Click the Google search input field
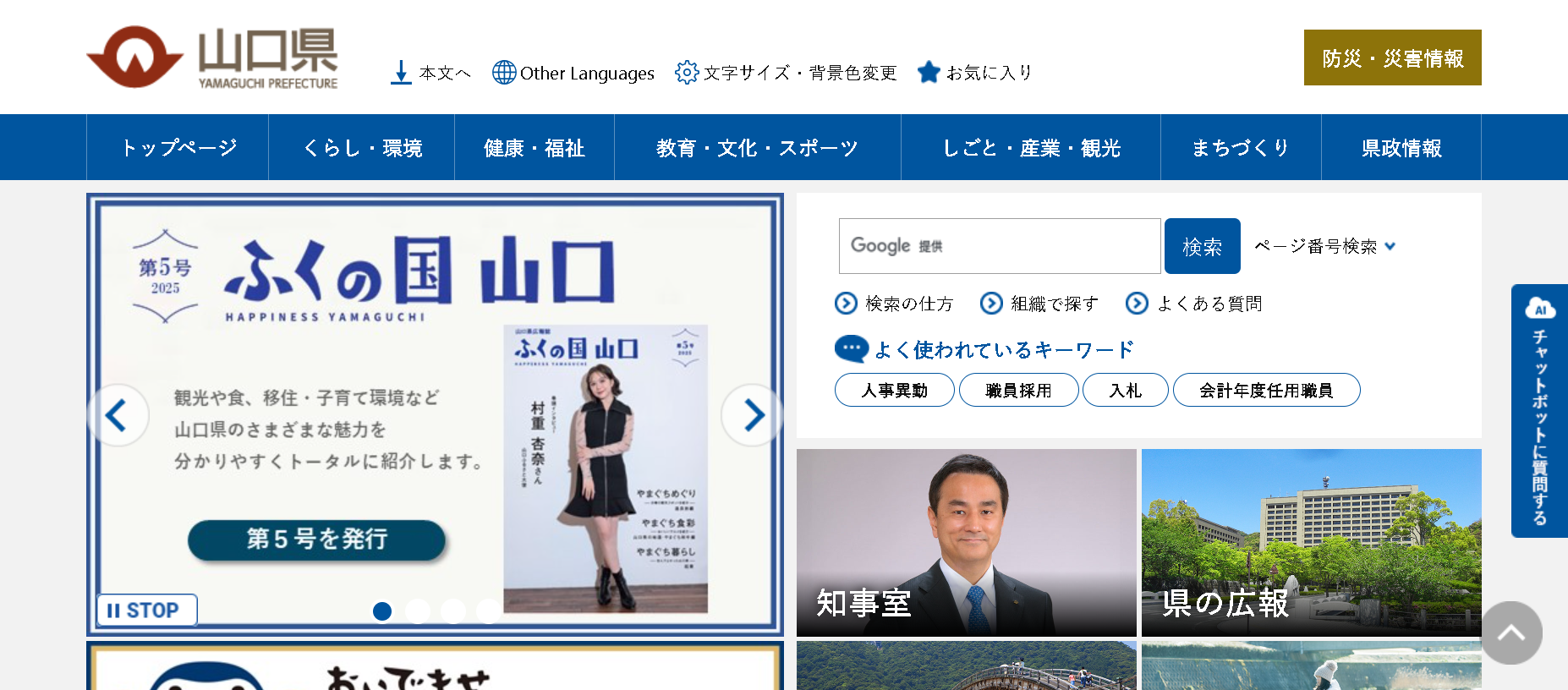 click(1000, 246)
